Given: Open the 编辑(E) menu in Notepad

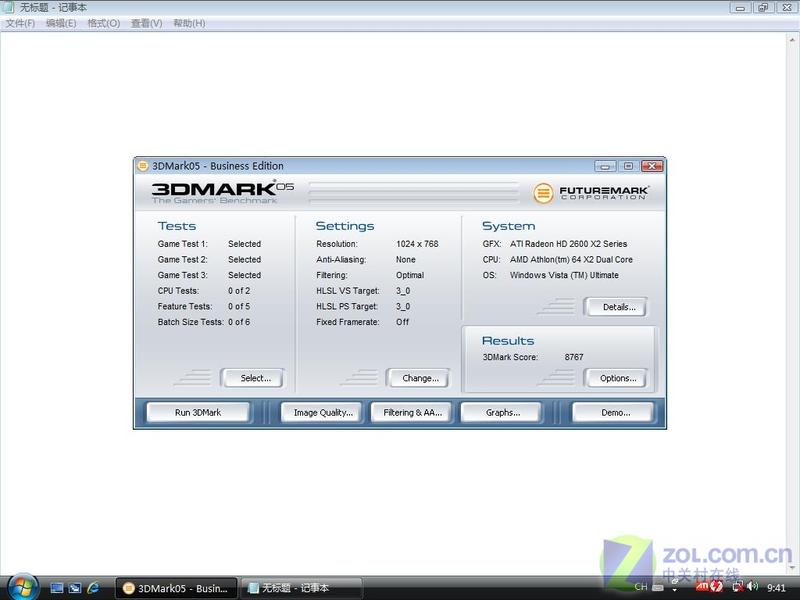Looking at the screenshot, I should tap(61, 23).
